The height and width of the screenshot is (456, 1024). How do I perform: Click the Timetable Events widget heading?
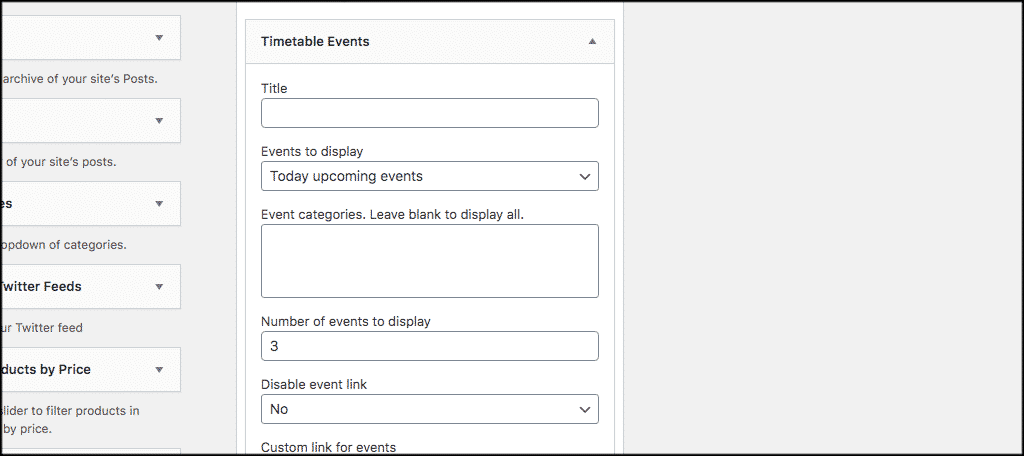click(x=315, y=42)
